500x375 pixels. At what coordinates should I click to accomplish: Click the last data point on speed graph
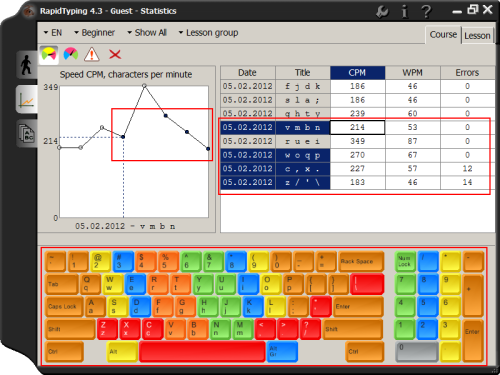(x=208, y=149)
